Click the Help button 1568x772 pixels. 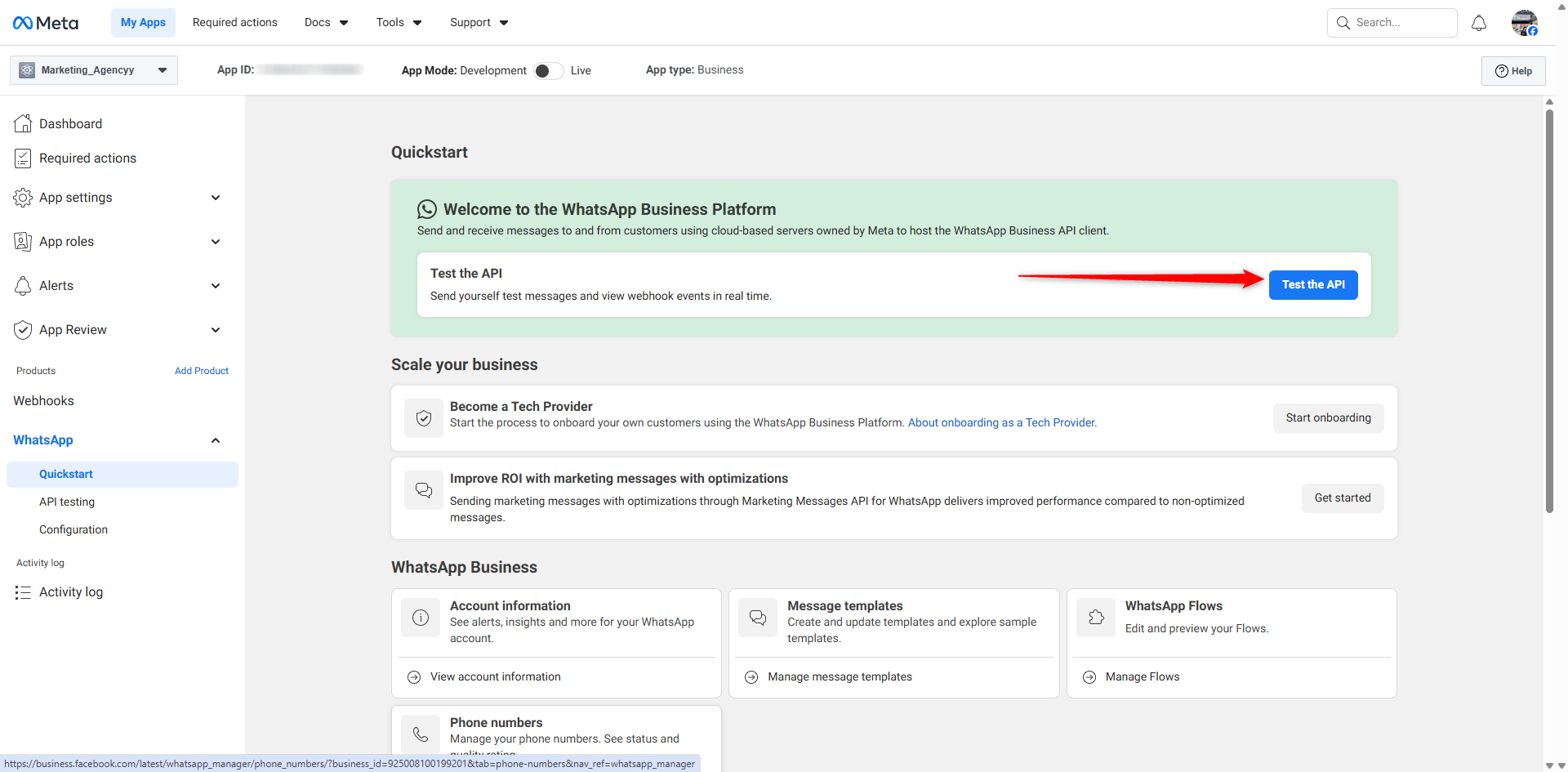point(1513,71)
